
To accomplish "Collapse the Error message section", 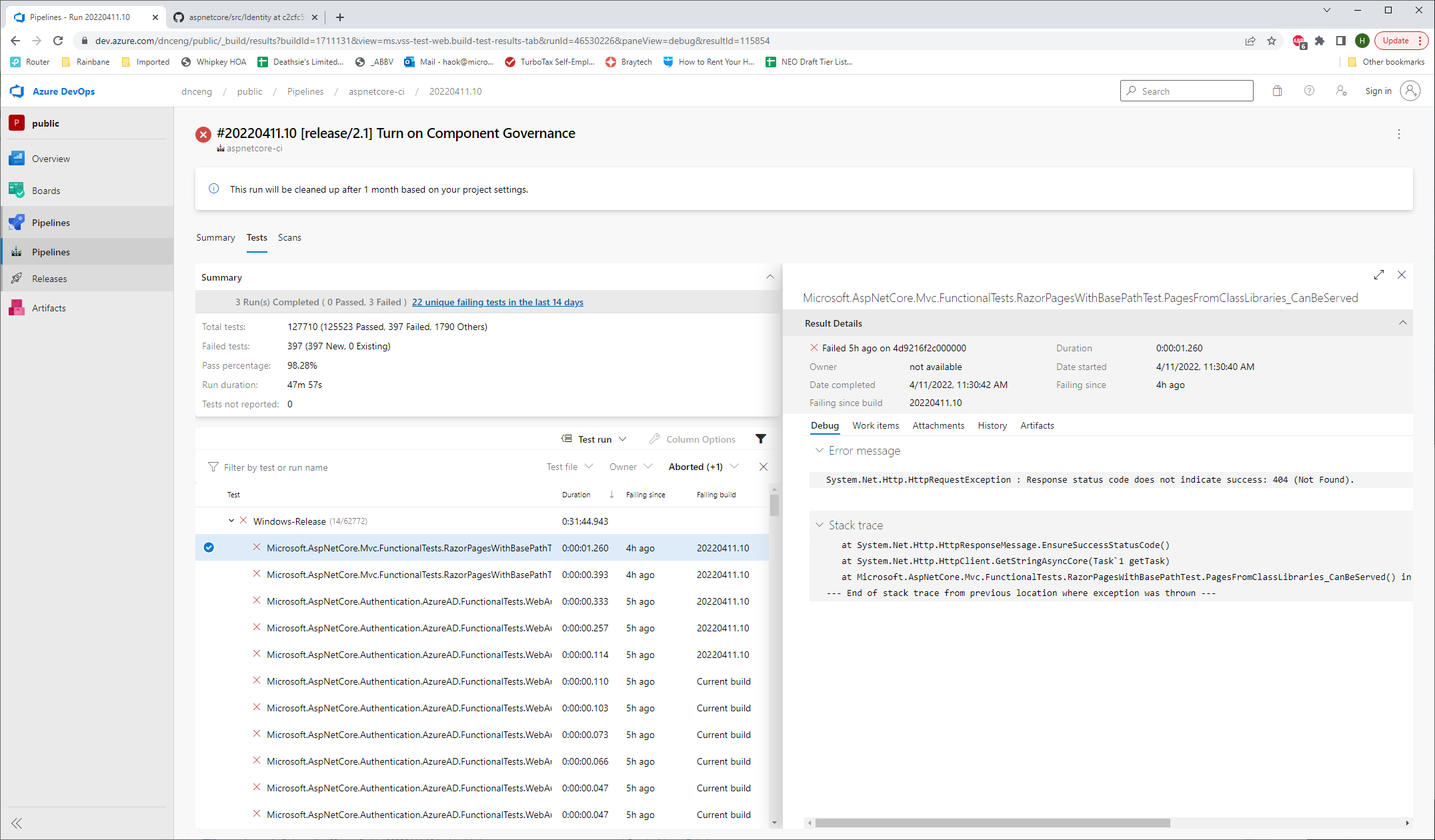I will tap(820, 451).
